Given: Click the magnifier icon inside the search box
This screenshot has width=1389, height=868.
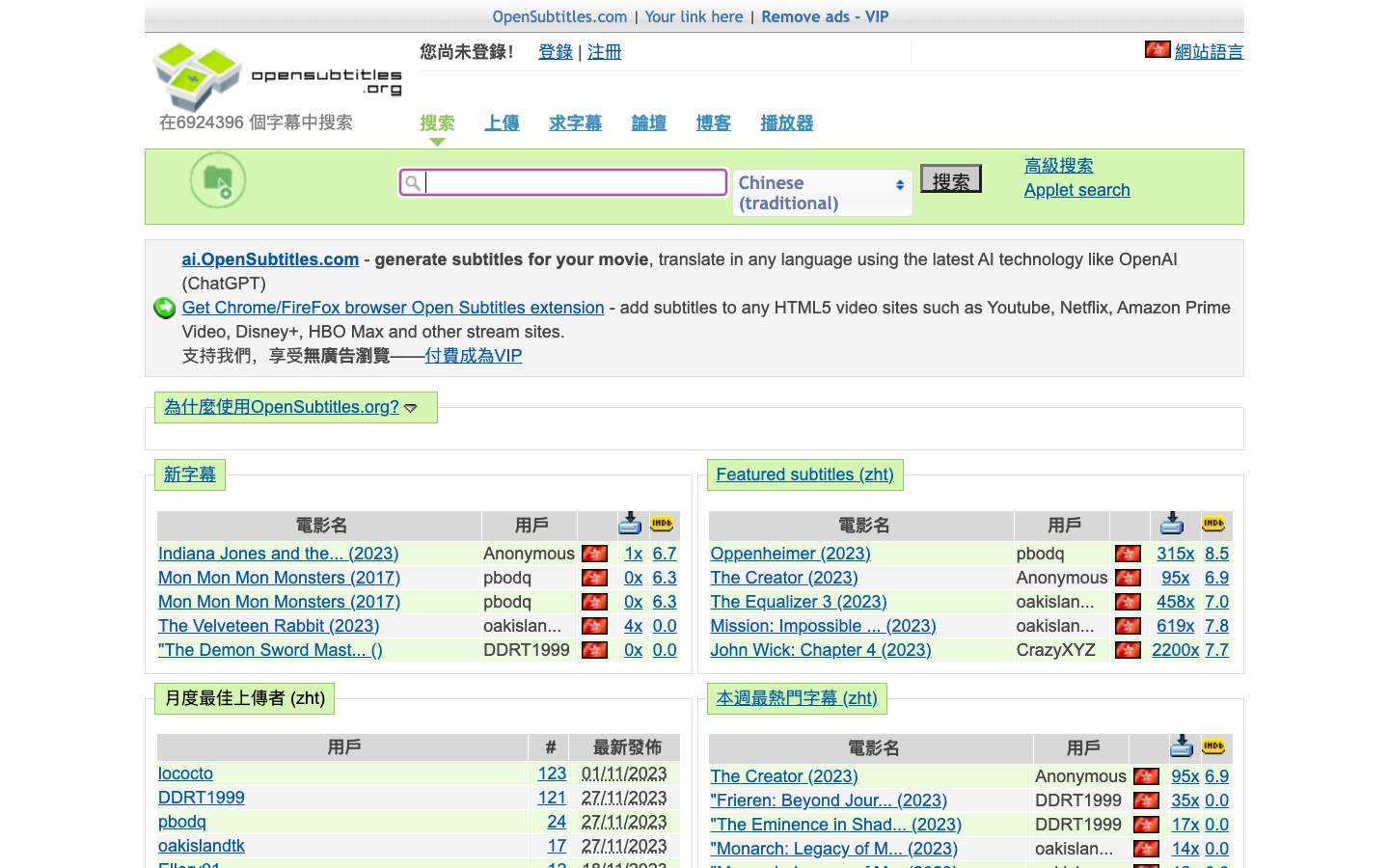Looking at the screenshot, I should (x=414, y=182).
